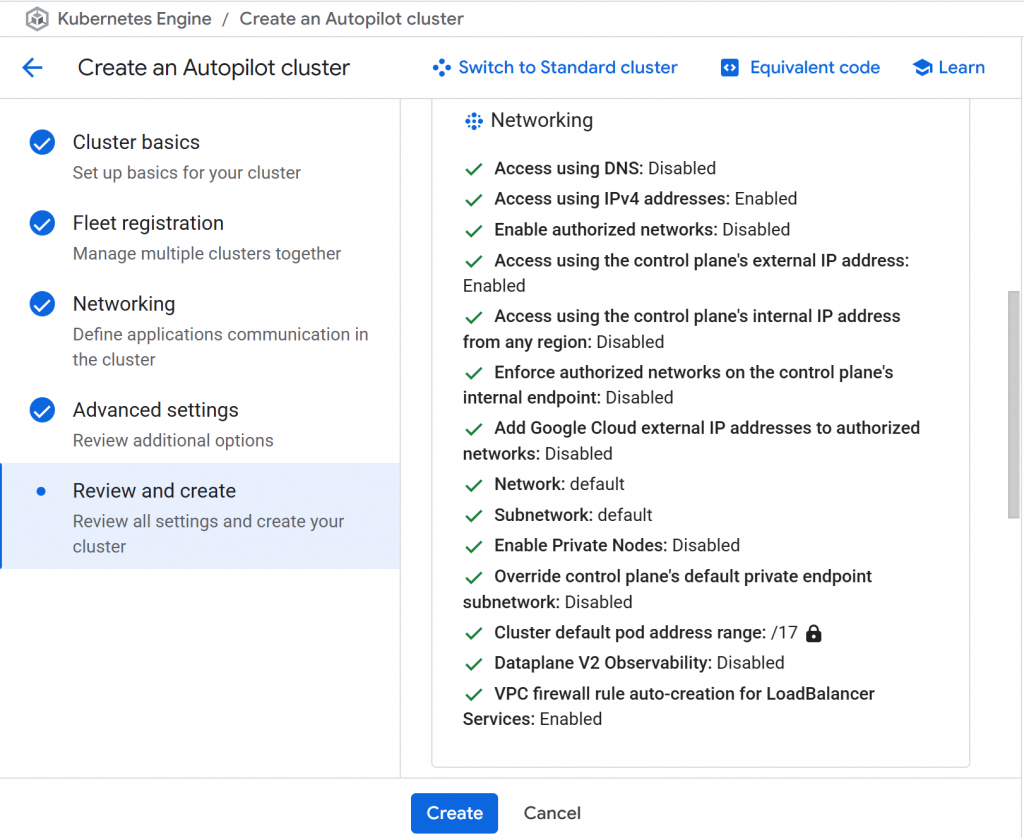Click the Cancel button

pyautogui.click(x=552, y=813)
